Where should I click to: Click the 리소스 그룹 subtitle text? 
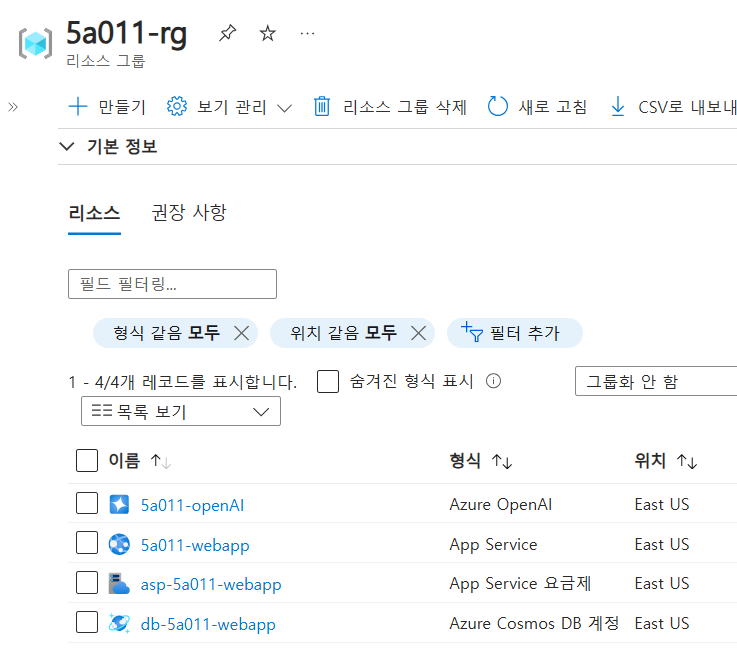click(106, 61)
